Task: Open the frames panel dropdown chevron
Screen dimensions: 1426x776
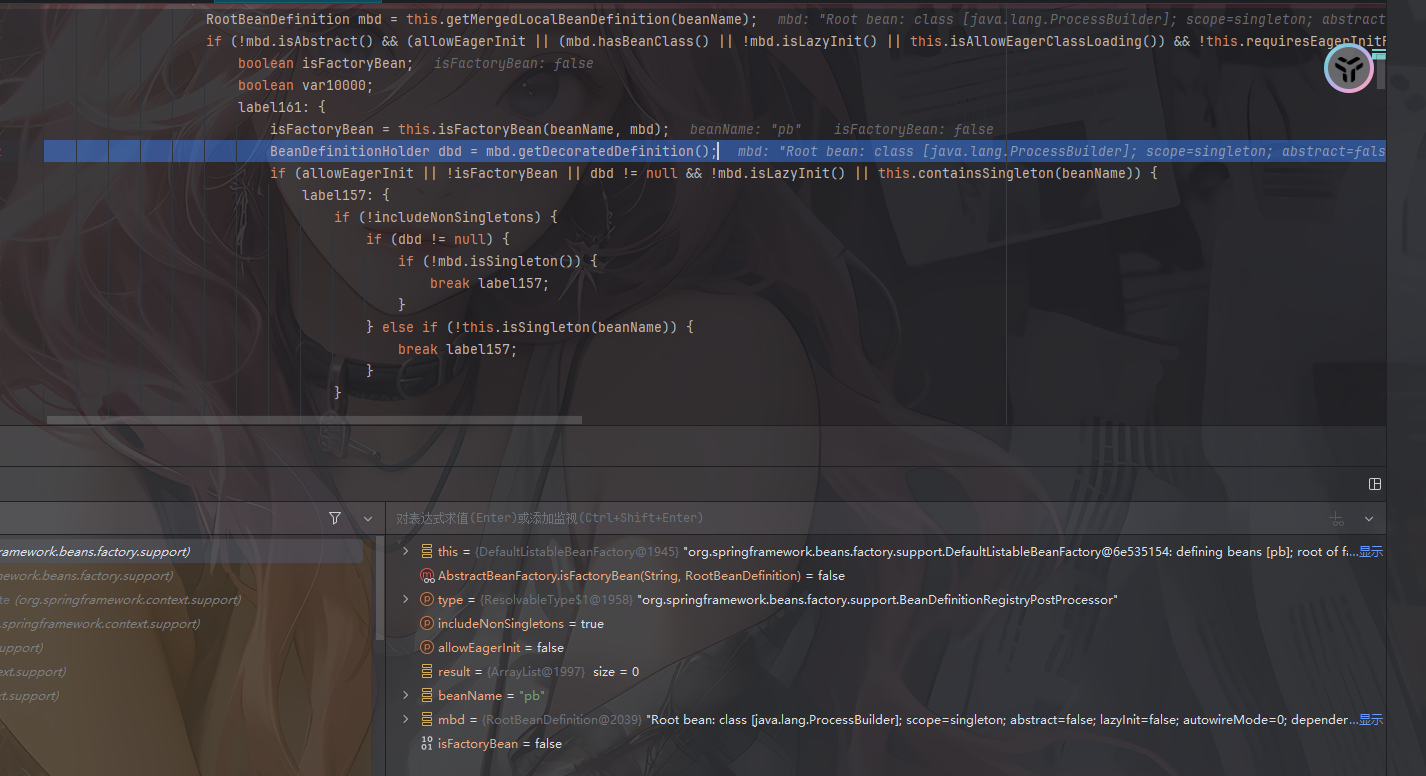Action: pos(368,518)
